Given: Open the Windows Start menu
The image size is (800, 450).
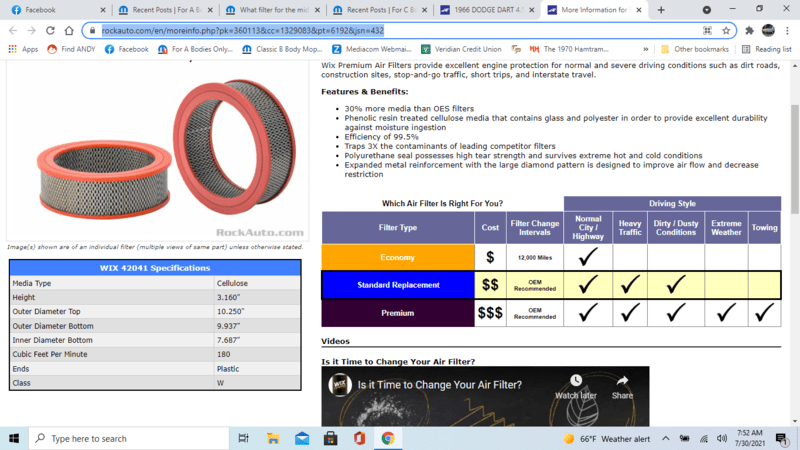Looking at the screenshot, I should (x=14, y=438).
